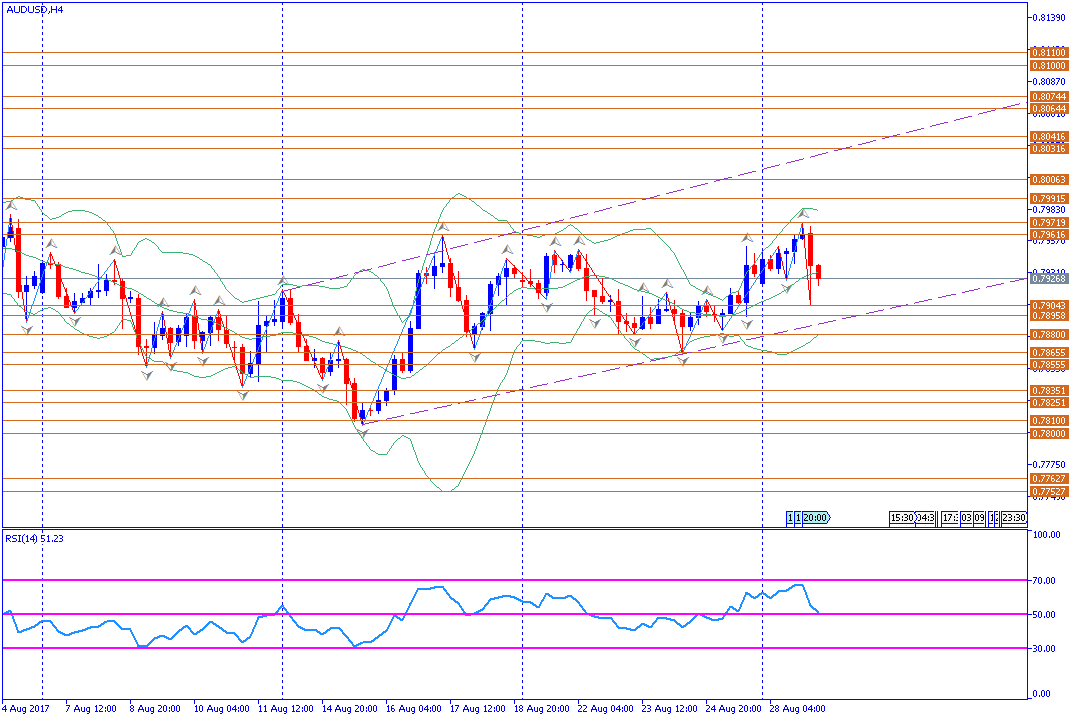Click the 20:00 event marker flag
The width and height of the screenshot is (1080, 720).
pyautogui.click(x=816, y=517)
